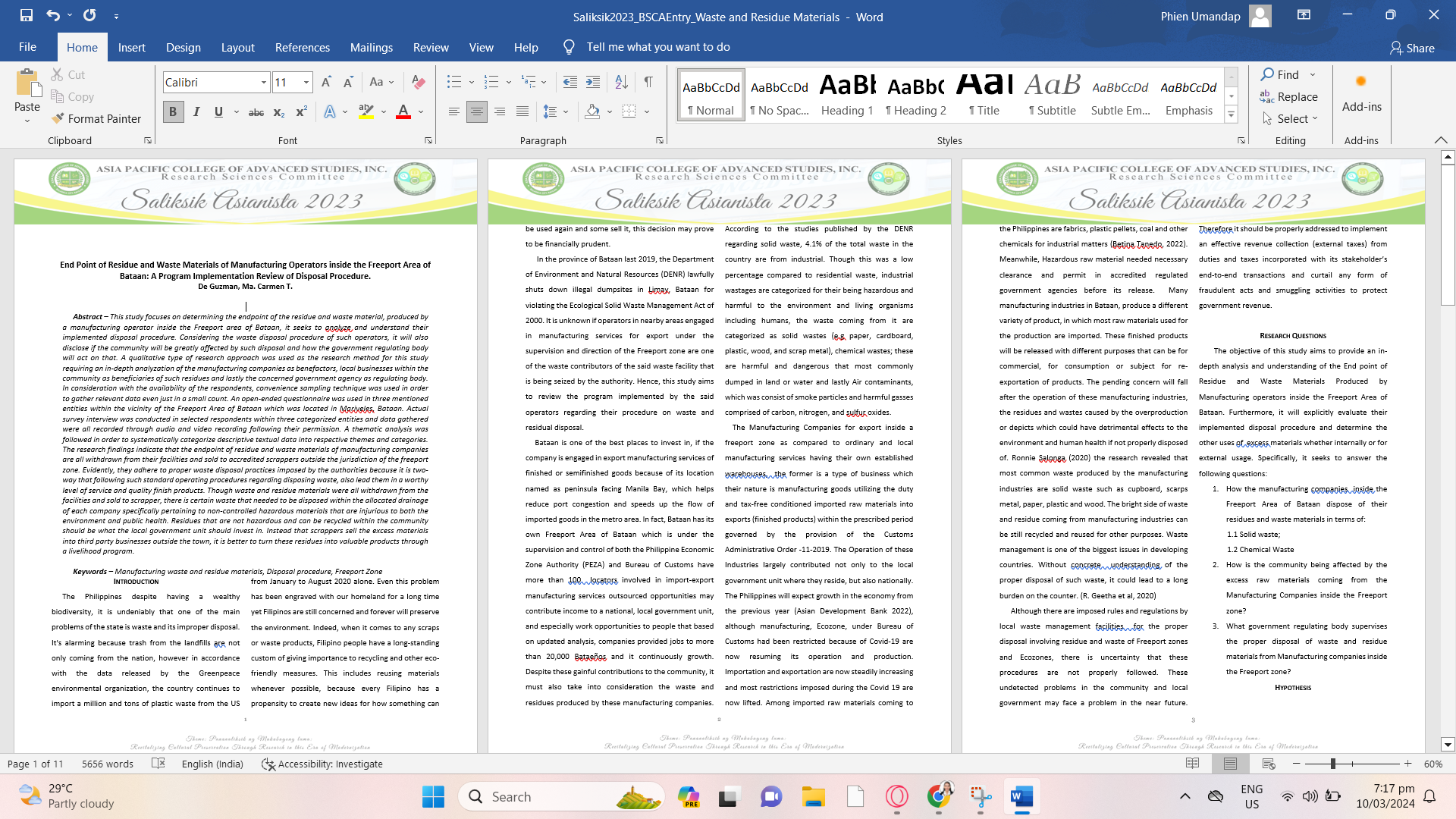Click the Replace button
Screen dimensions: 1456x819
coord(1288,97)
